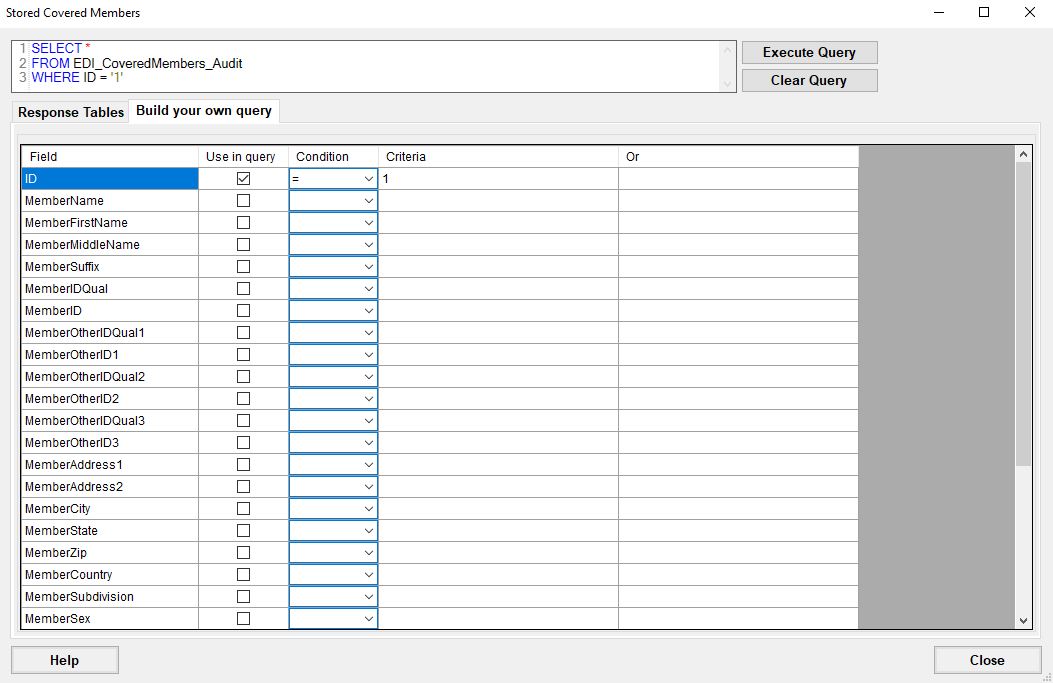Open the Condition dropdown for MemberName
1053x683 pixels.
(369, 201)
